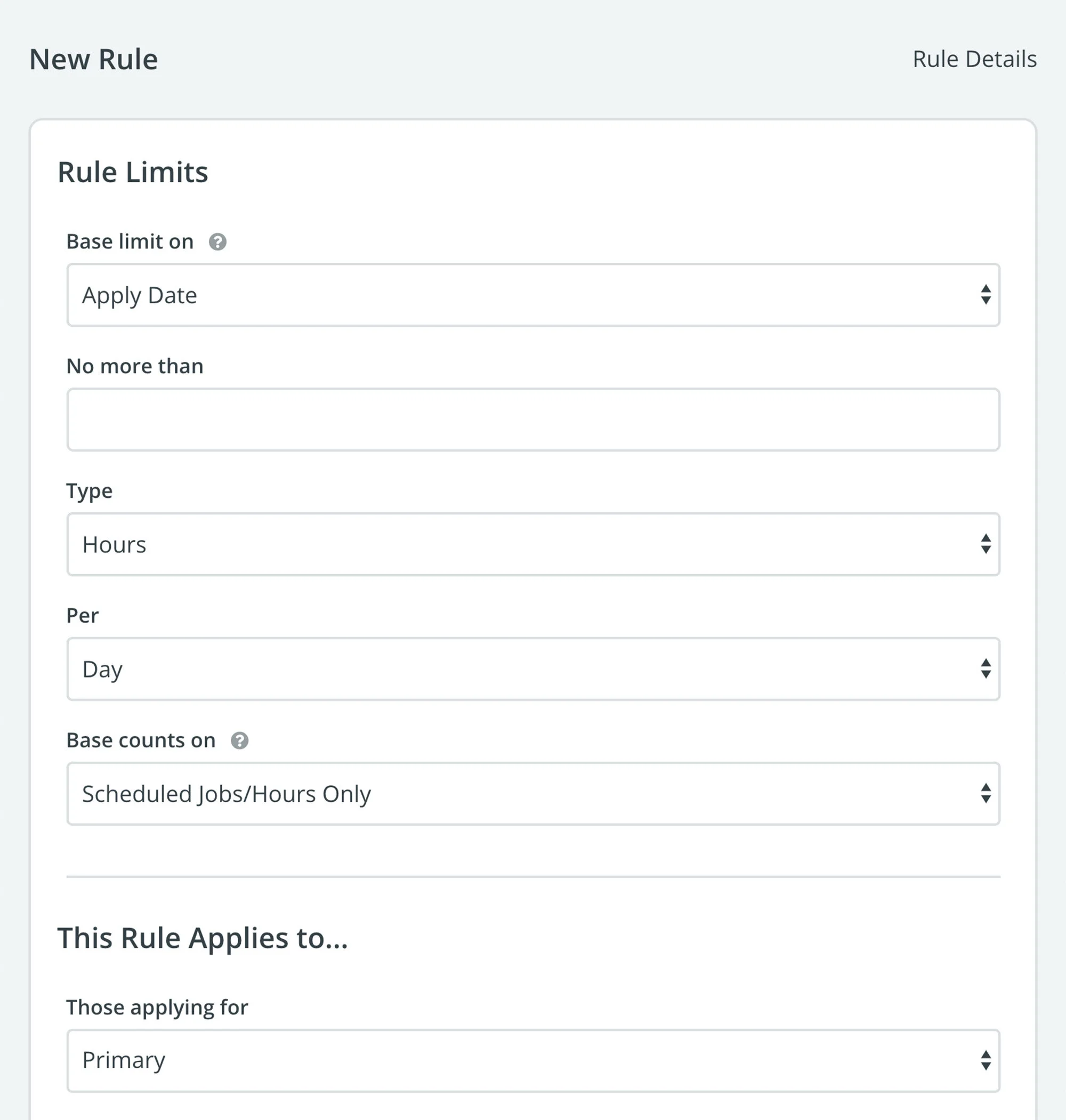Open the Type dropdown currently set to Hours
This screenshot has height=1120, width=1066.
tap(533, 544)
